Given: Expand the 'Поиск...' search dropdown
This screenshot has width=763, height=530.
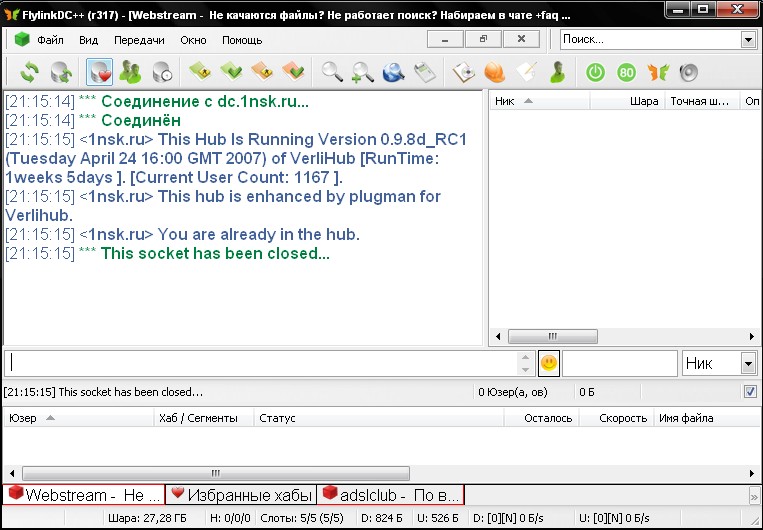Looking at the screenshot, I should [x=748, y=39].
